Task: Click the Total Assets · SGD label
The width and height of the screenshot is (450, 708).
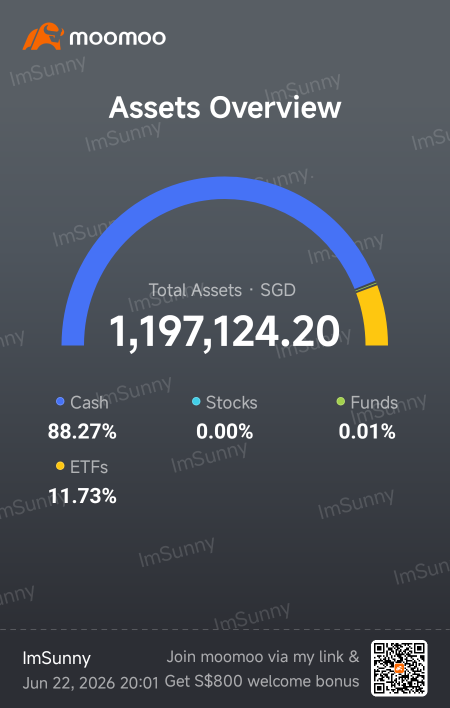Action: (223, 290)
